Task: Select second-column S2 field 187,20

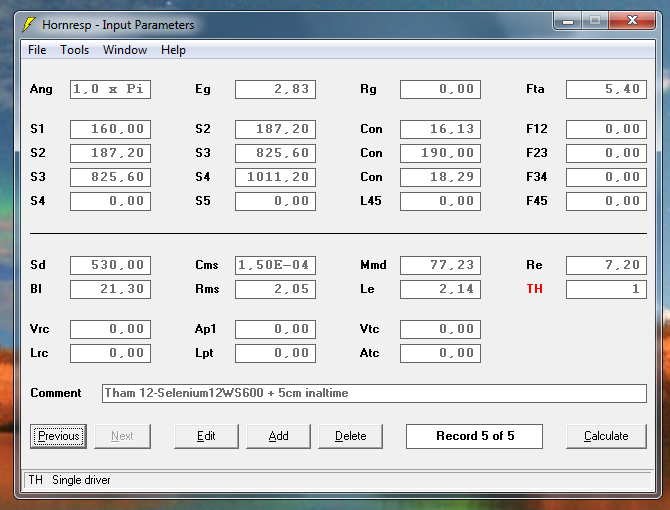Action: pos(275,129)
